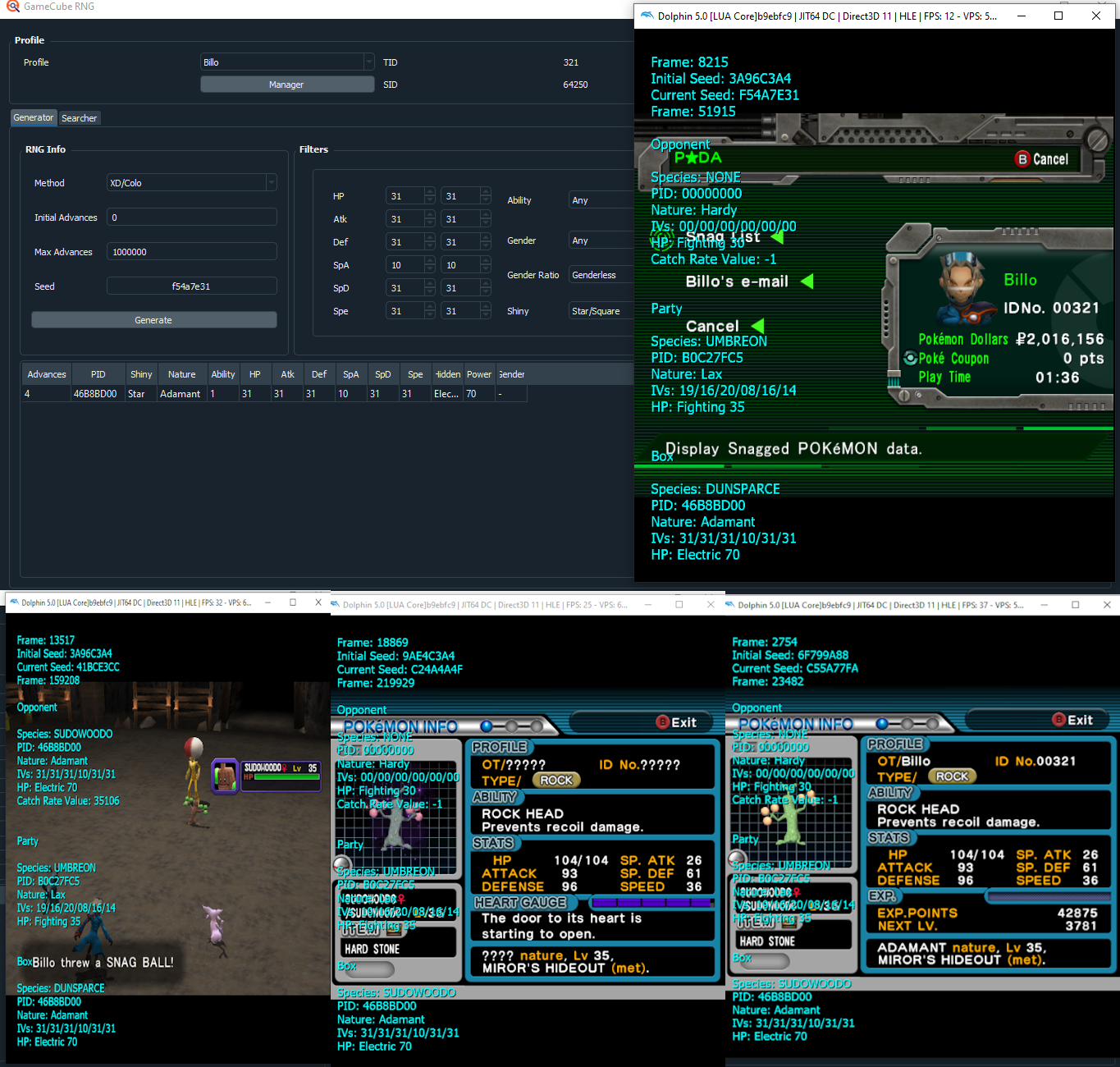1120x1067 pixels.
Task: Click Sudowoodo icon in battle HP bar
Action: click(x=225, y=776)
